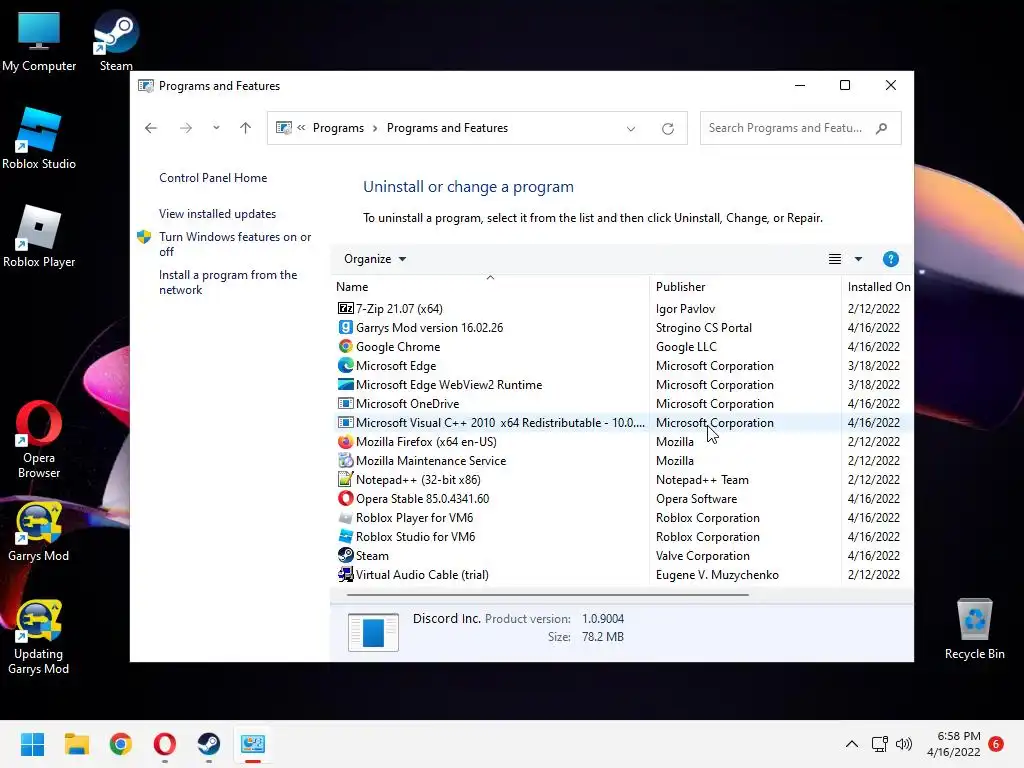Click date and time in taskbar
This screenshot has width=1024, height=768.
(954, 744)
